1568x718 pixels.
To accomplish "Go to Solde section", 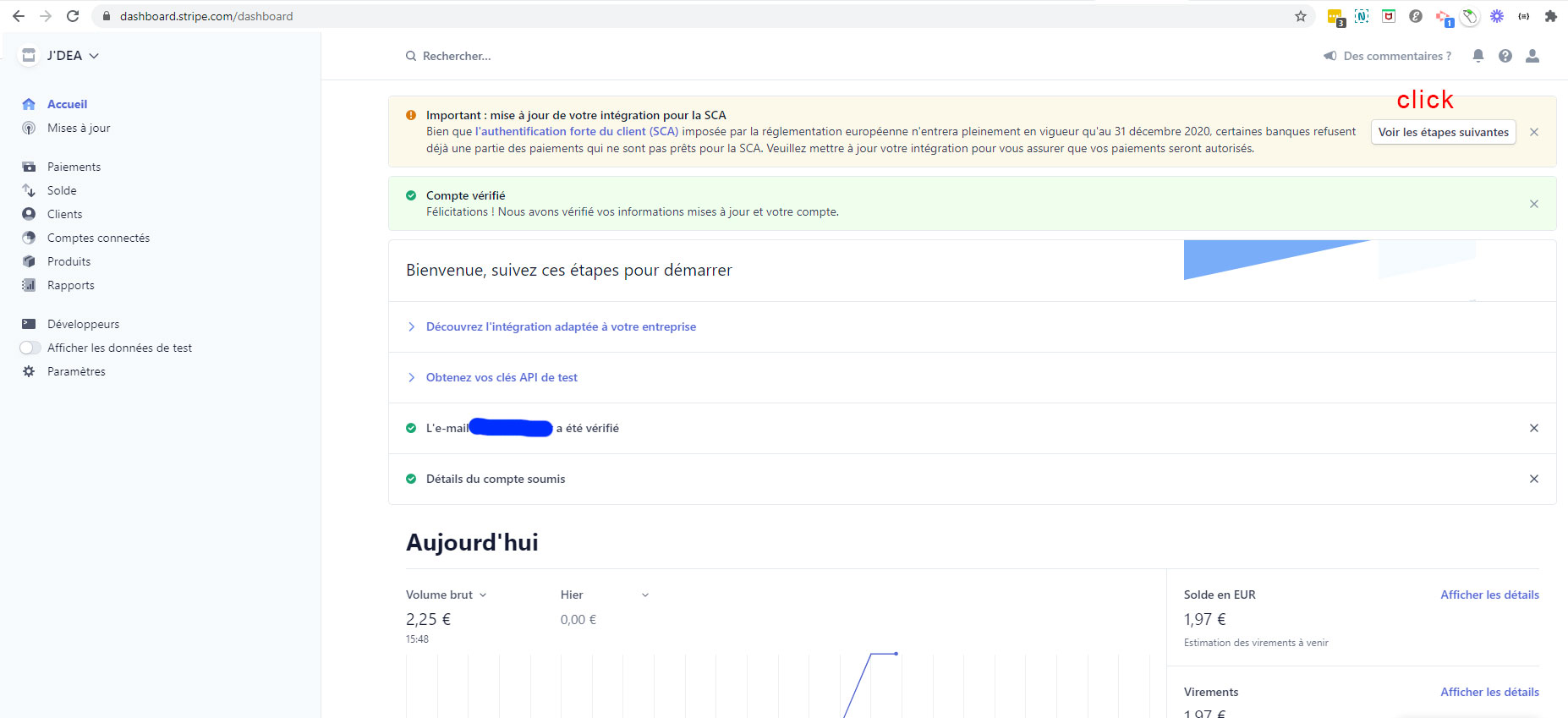I will (x=62, y=190).
